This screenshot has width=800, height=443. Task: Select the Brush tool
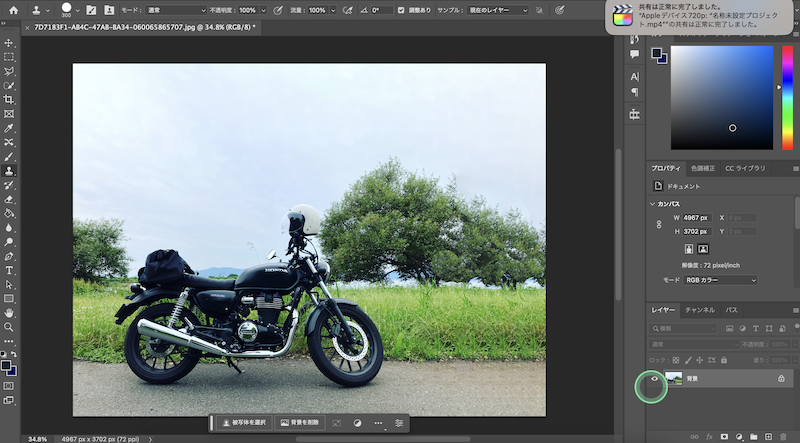click(x=9, y=157)
